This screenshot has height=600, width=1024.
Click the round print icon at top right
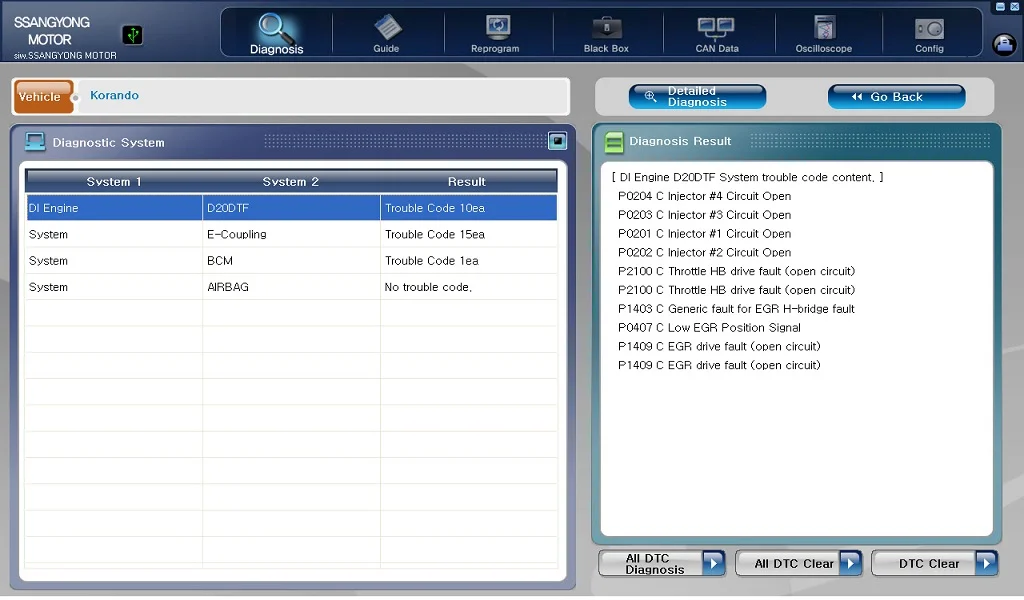coord(1004,44)
